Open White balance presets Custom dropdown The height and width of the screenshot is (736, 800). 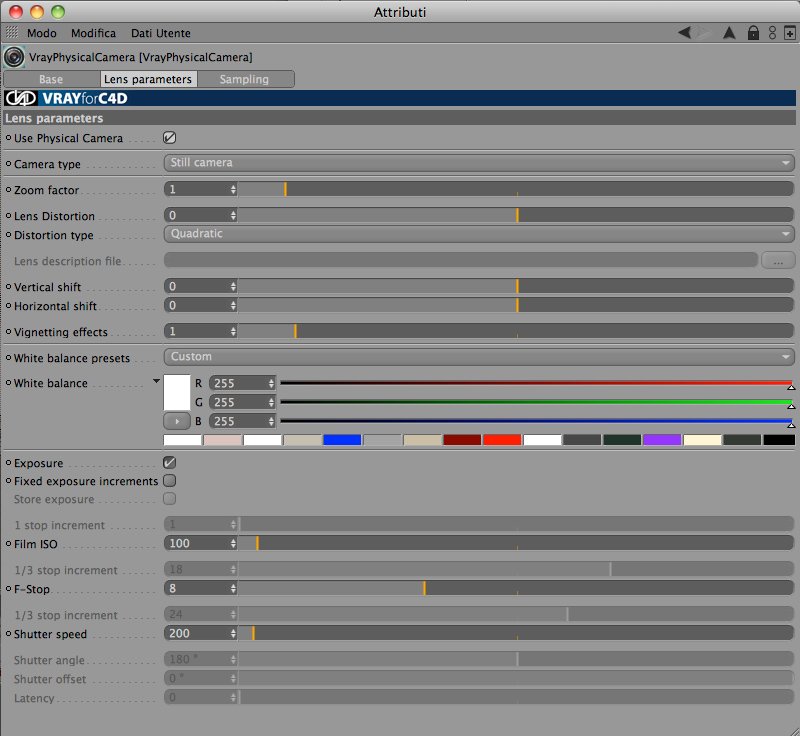pos(479,357)
